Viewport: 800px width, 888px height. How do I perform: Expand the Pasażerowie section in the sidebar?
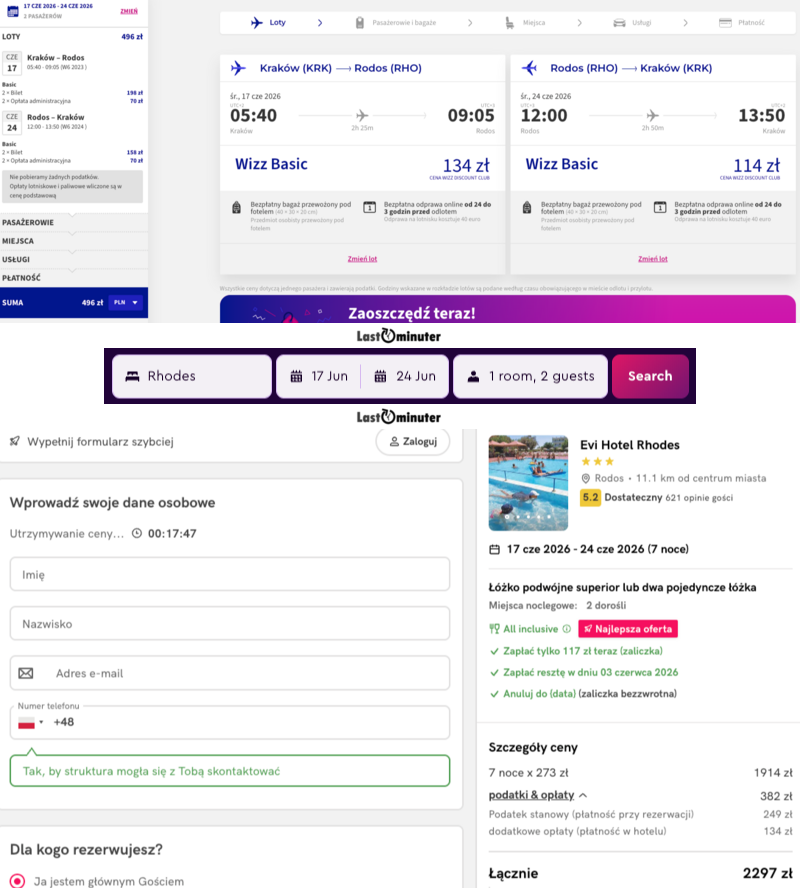30,222
